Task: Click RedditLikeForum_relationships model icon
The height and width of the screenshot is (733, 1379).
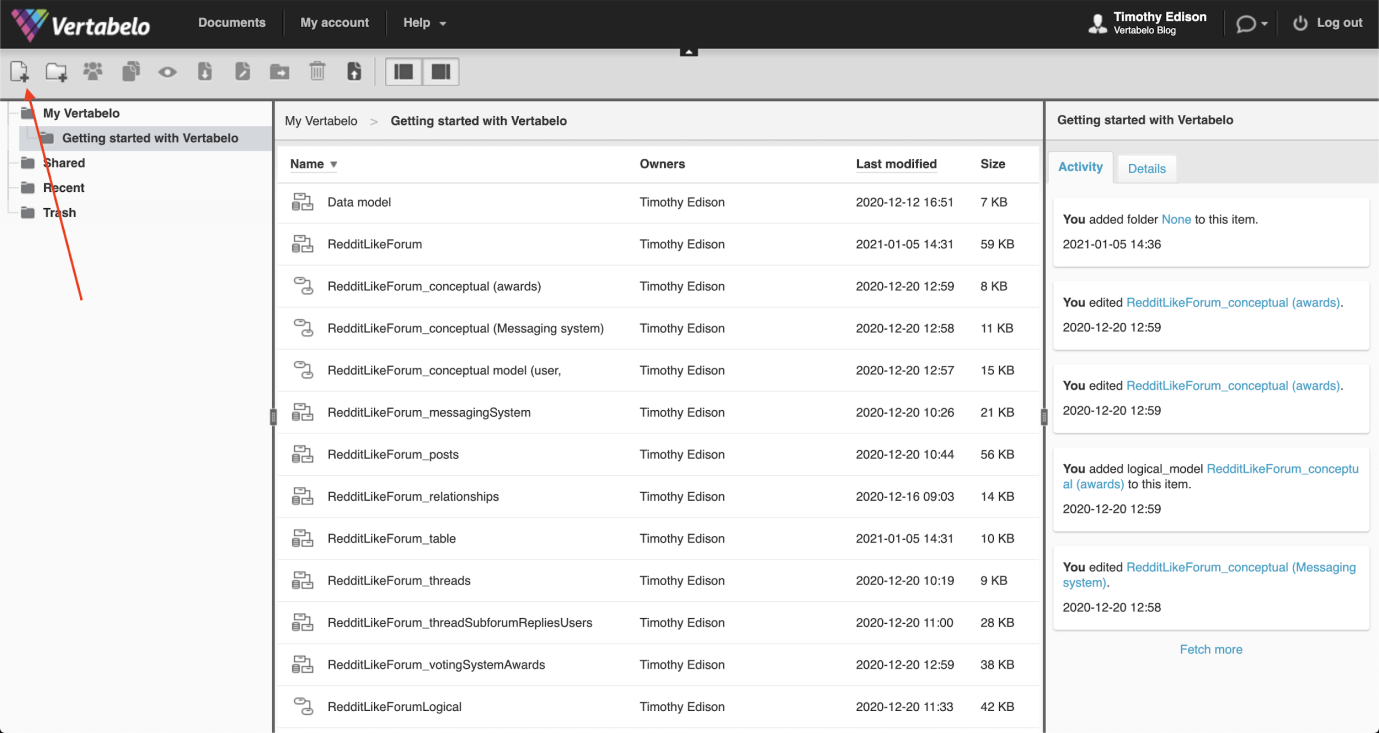Action: tap(302, 496)
